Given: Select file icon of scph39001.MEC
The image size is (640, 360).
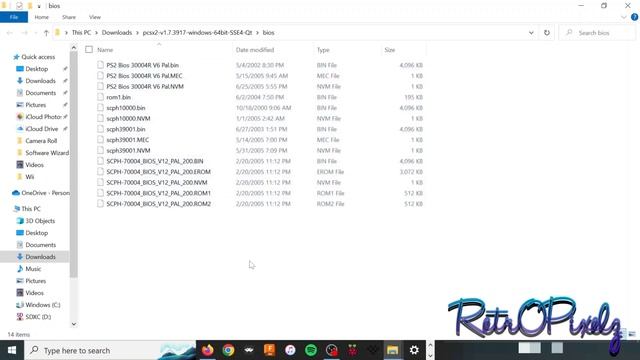Looking at the screenshot, I should (100, 140).
